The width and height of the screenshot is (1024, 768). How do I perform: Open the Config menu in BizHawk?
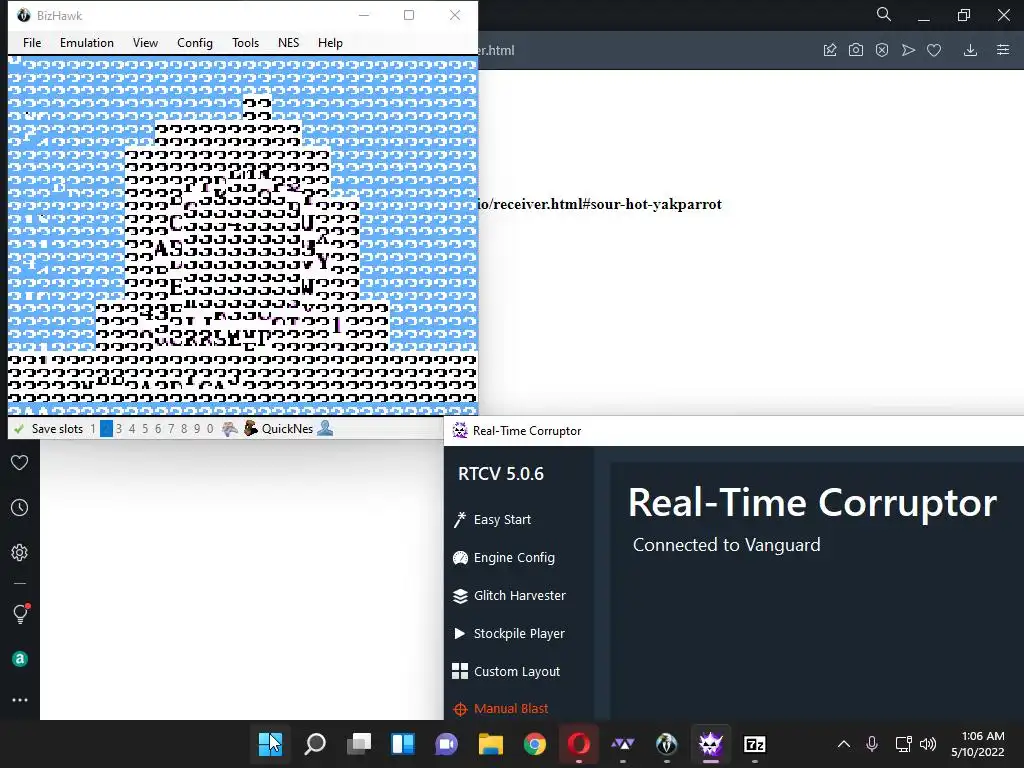pyautogui.click(x=195, y=42)
